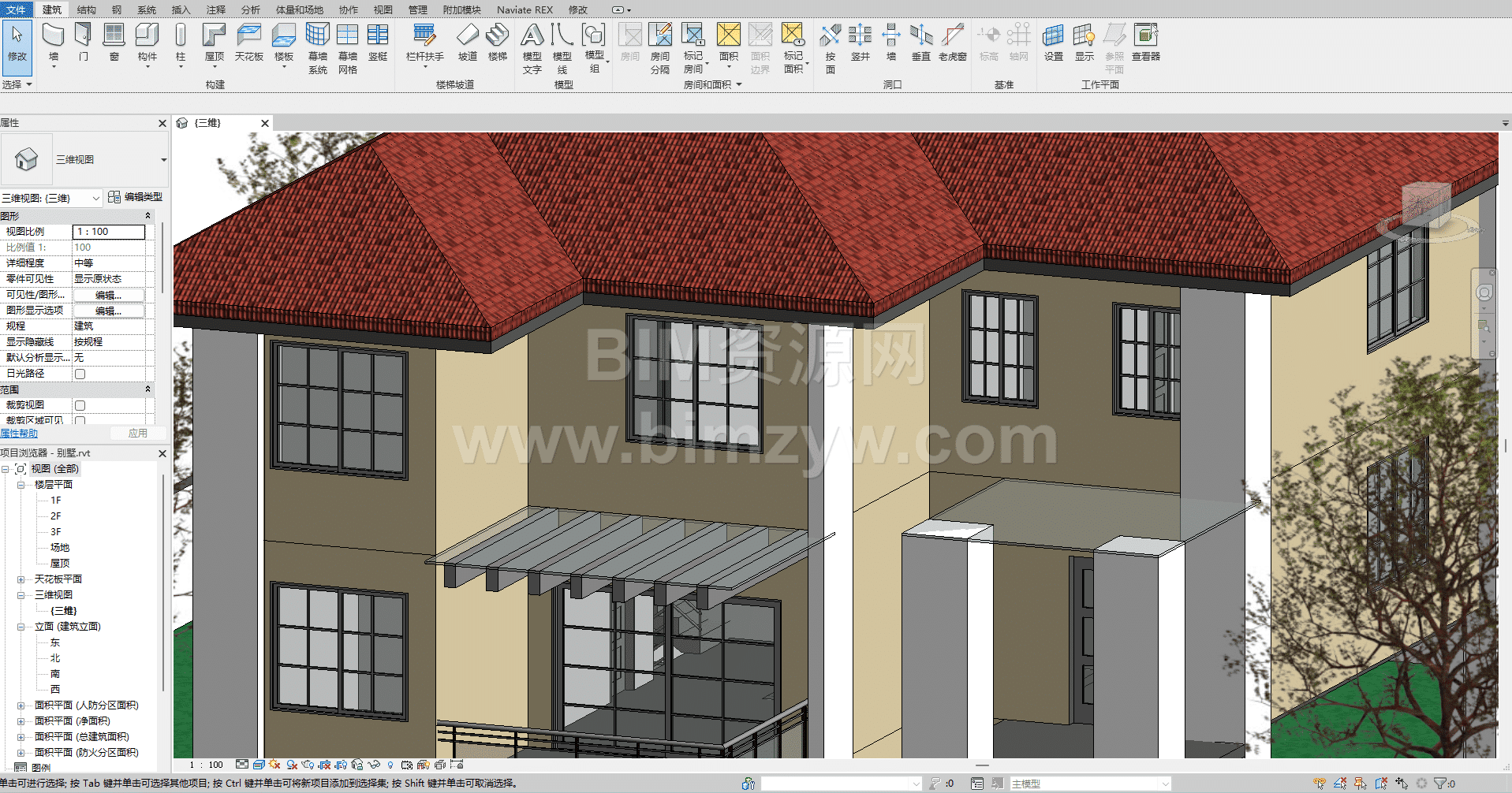1512x793 pixels.
Task: Switch to the Insert (插入) ribbon tab
Action: [x=181, y=9]
